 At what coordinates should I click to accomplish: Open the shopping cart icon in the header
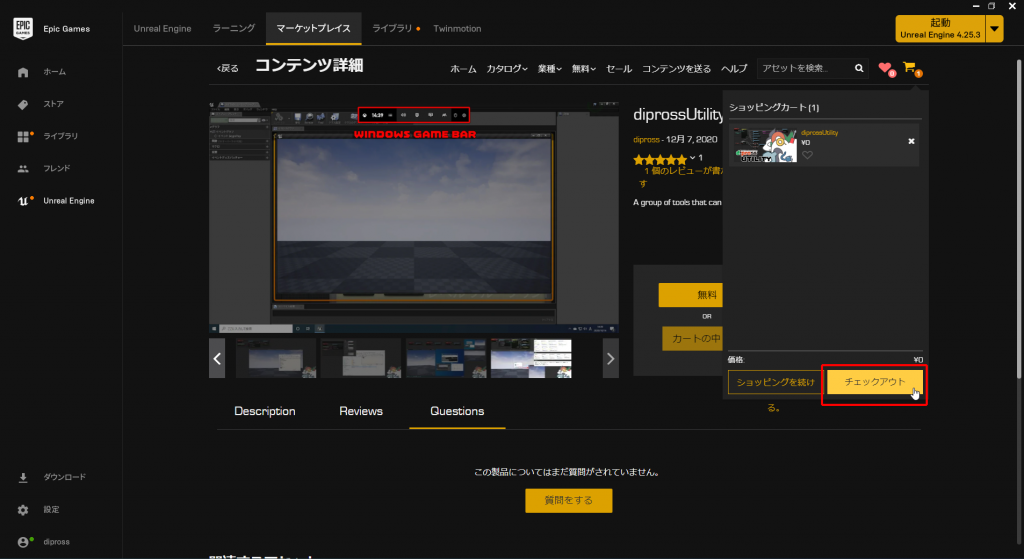pyautogui.click(x=910, y=68)
